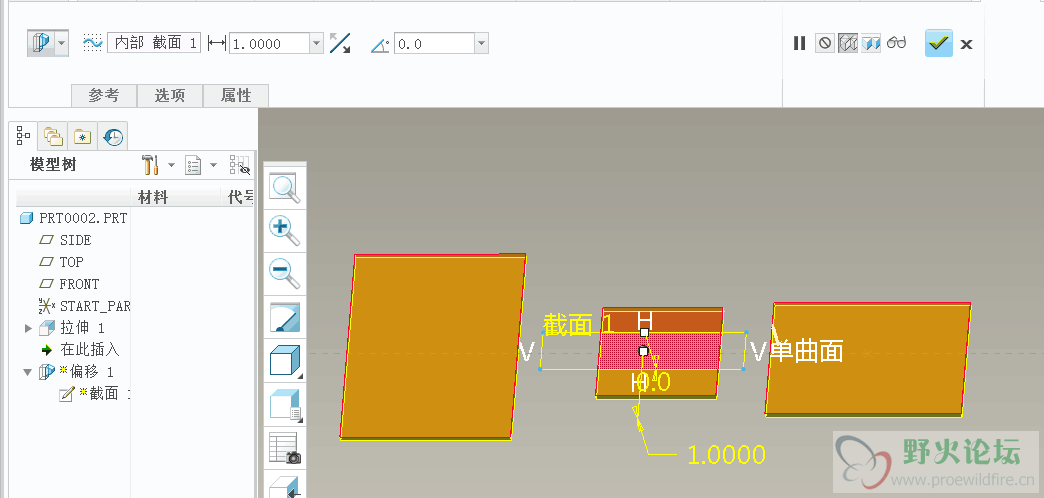Click the angle value 0.0 field
This screenshot has height=498, width=1044.
pyautogui.click(x=434, y=44)
